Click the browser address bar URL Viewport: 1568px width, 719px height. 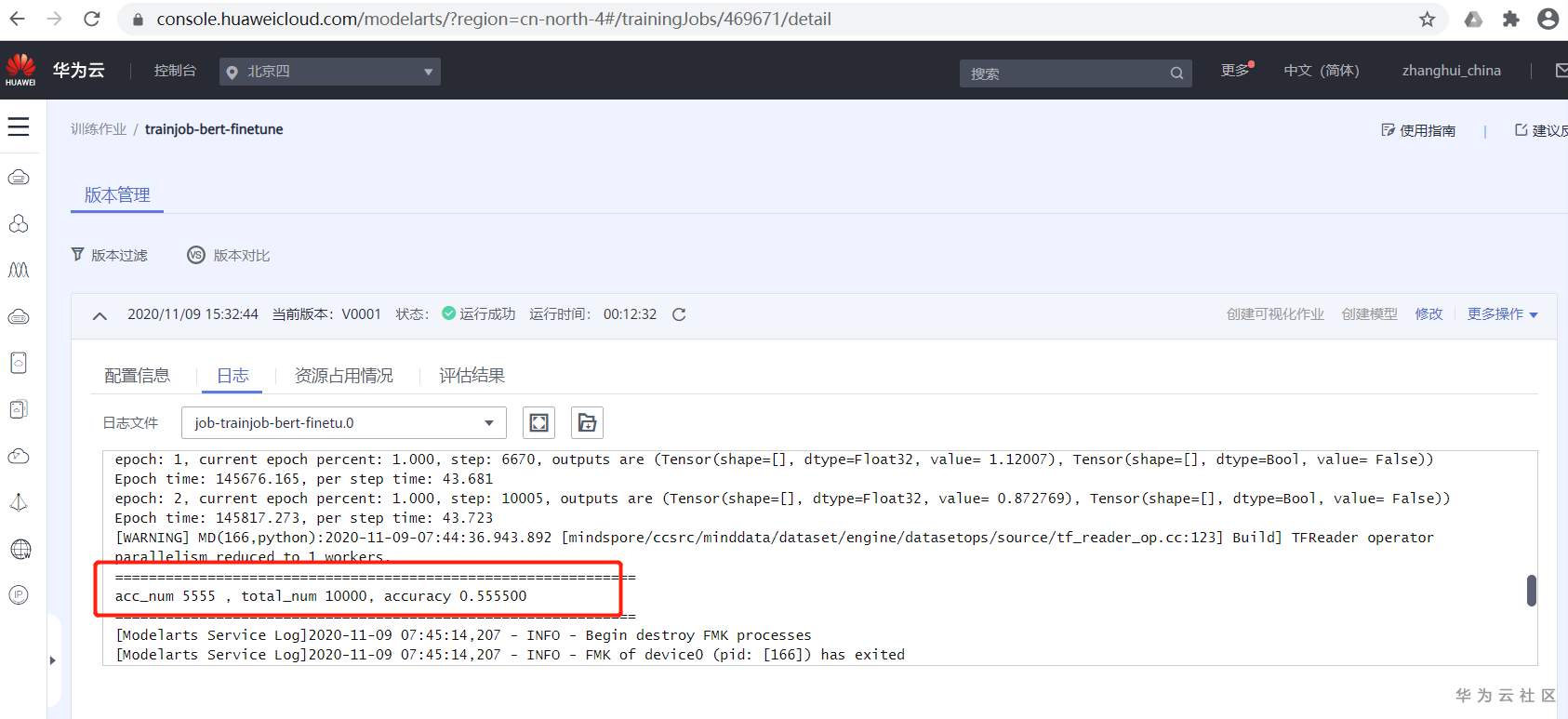coord(494,19)
